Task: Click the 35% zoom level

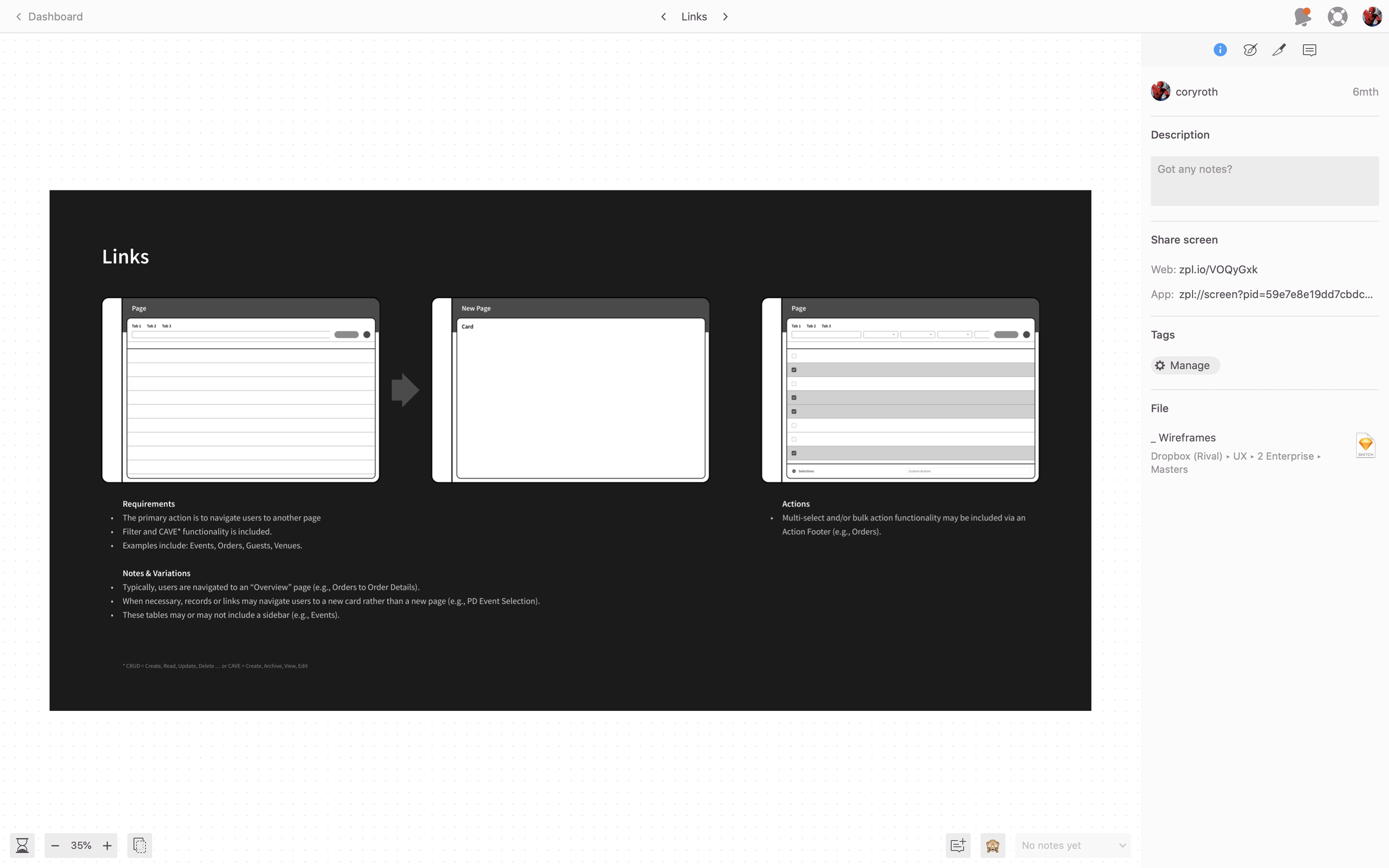Action: click(81, 845)
